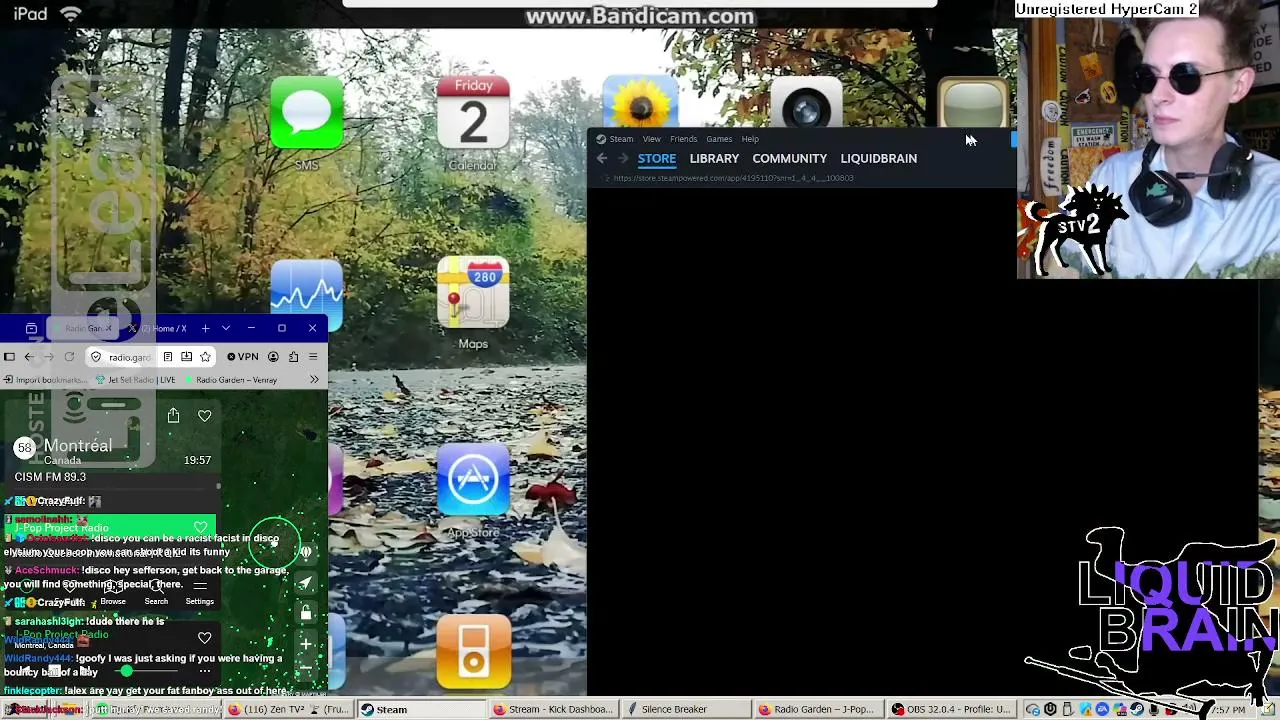Viewport: 1280px width, 720px height.
Task: Open Radio Garden – J-Pop taskbar item
Action: (x=820, y=710)
